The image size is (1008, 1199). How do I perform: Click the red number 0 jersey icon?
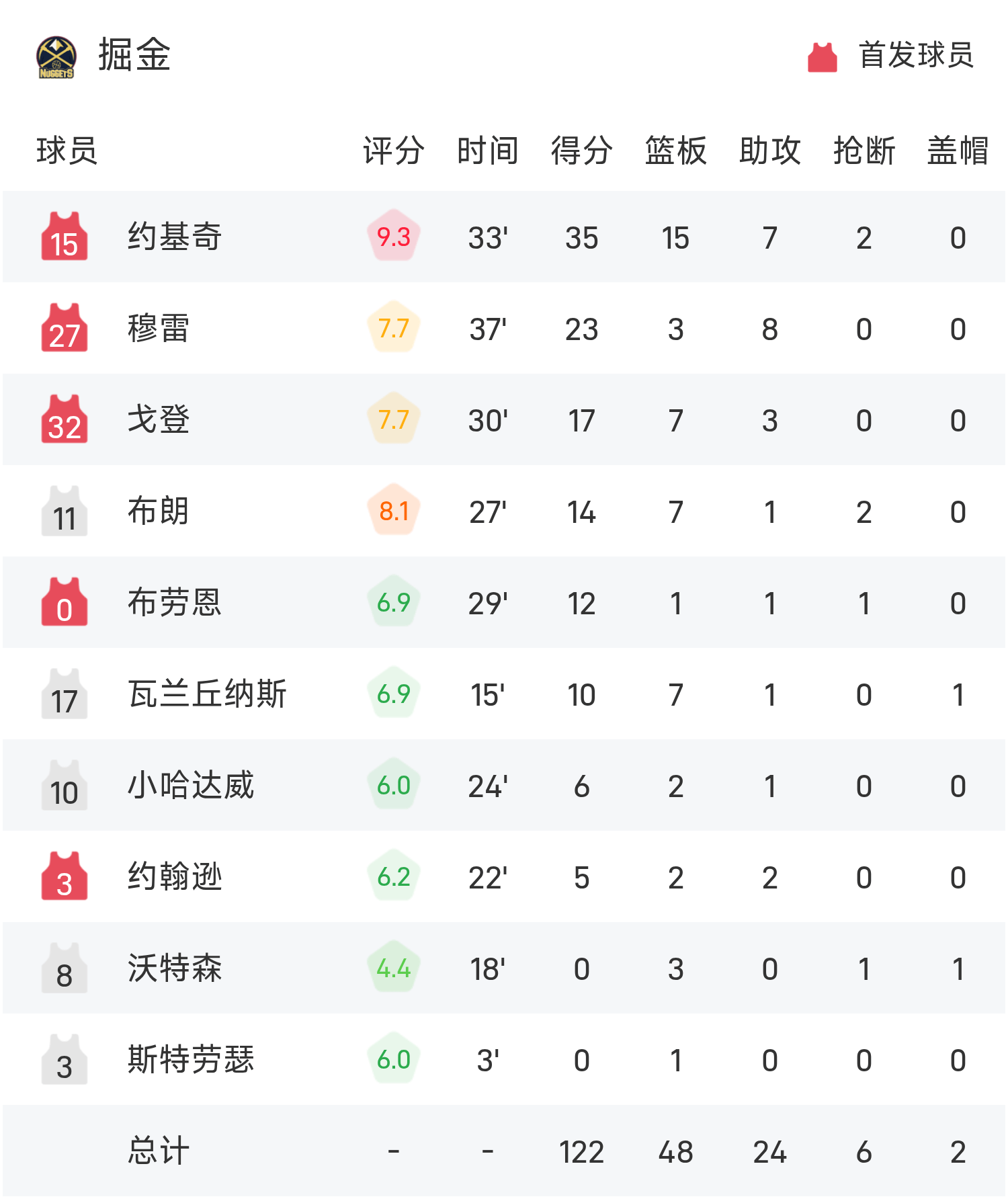[x=65, y=602]
